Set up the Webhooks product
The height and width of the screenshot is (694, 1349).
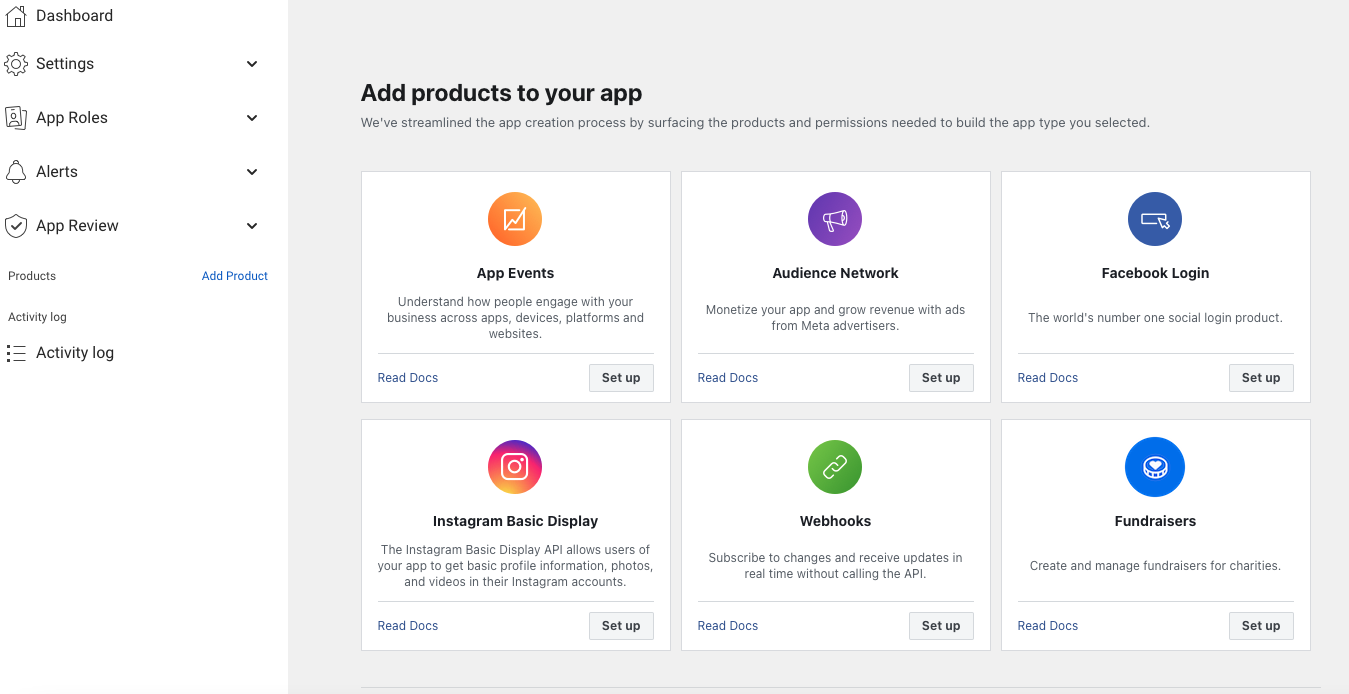click(x=941, y=626)
